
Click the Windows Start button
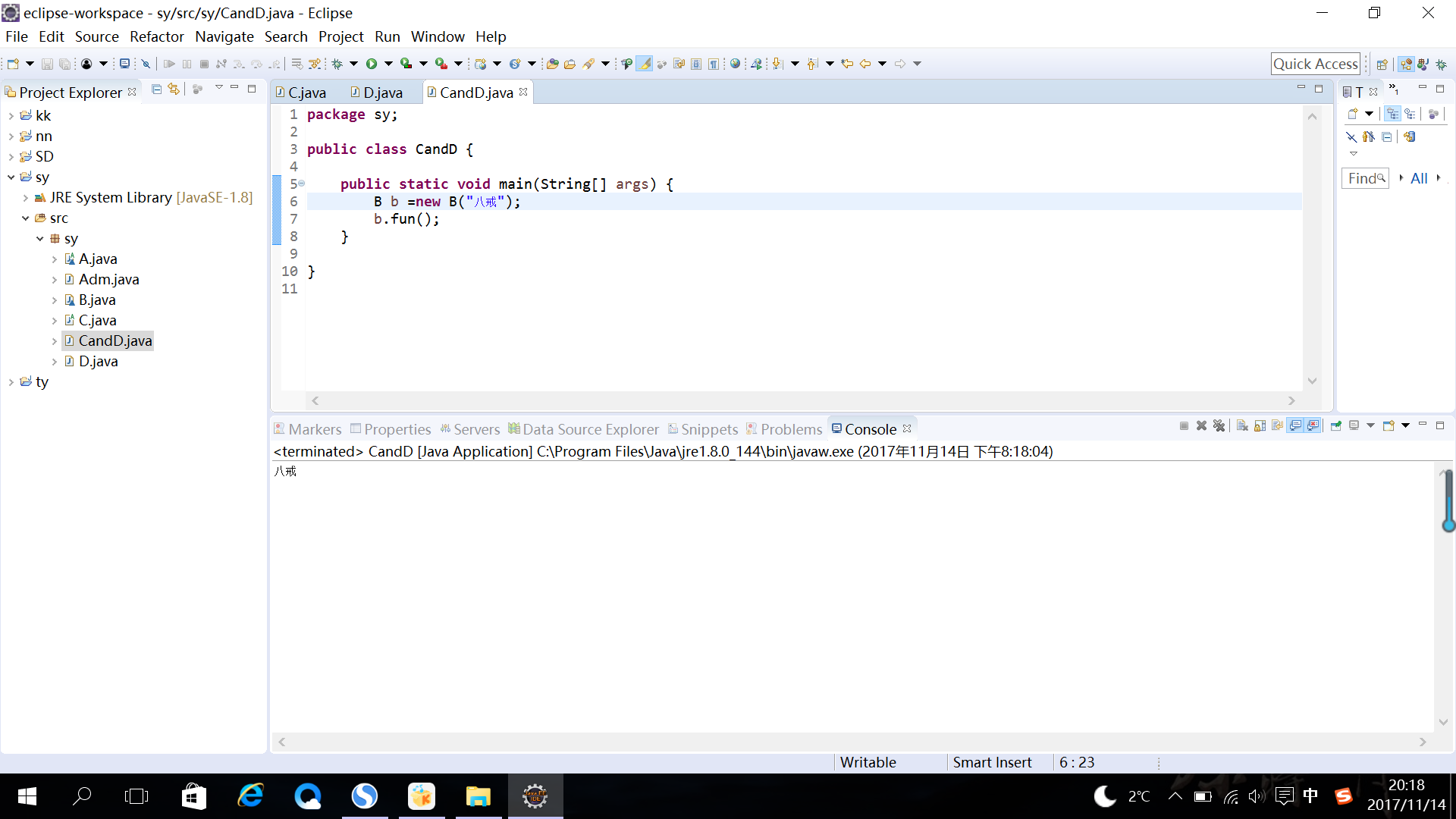27,796
